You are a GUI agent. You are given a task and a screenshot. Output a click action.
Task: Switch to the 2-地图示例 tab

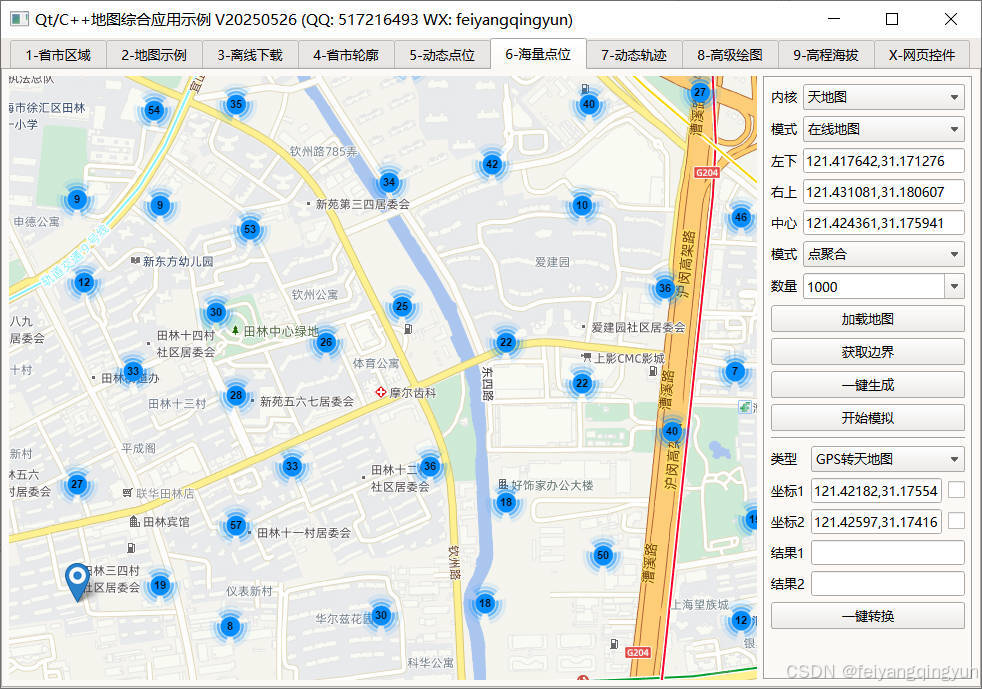pos(154,55)
